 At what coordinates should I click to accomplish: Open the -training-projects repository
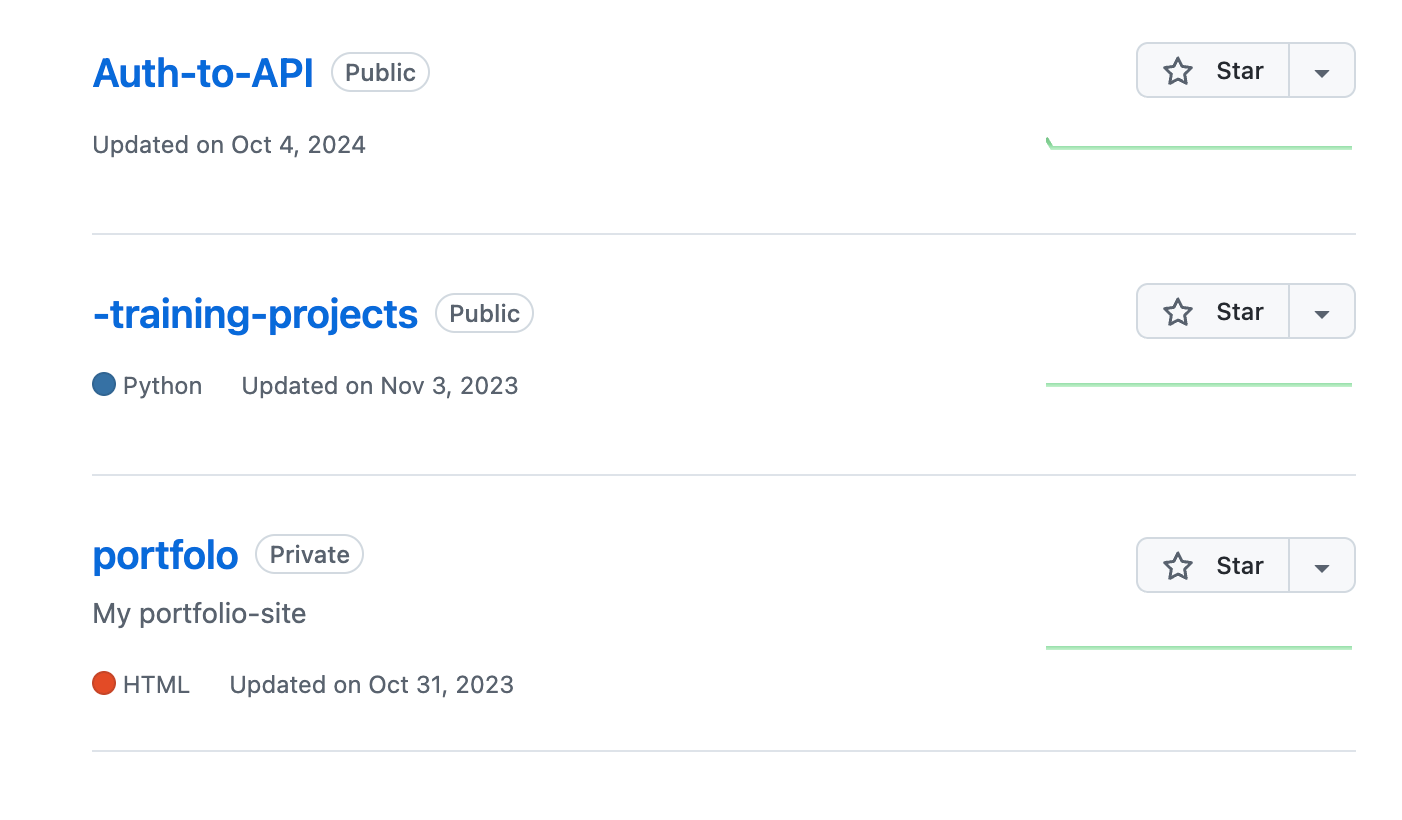(x=255, y=313)
